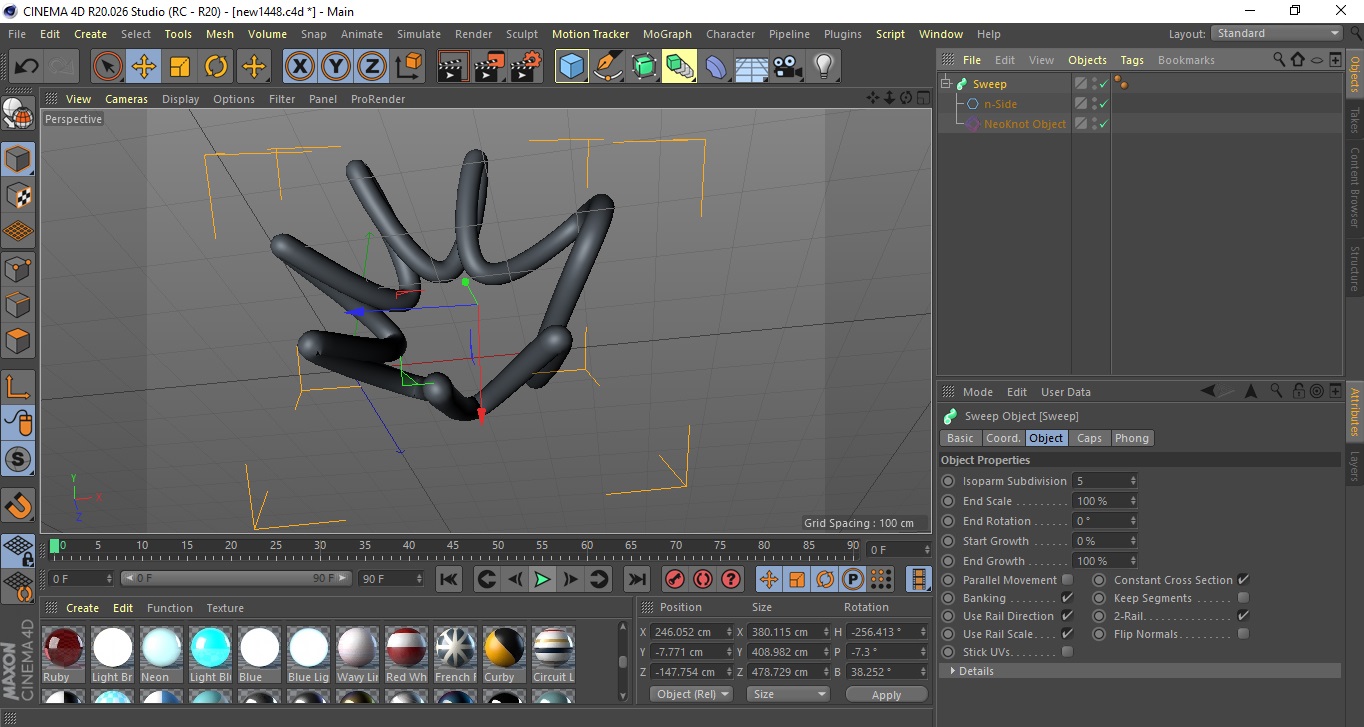
Task: Open the Camera objects icon
Action: pos(788,67)
